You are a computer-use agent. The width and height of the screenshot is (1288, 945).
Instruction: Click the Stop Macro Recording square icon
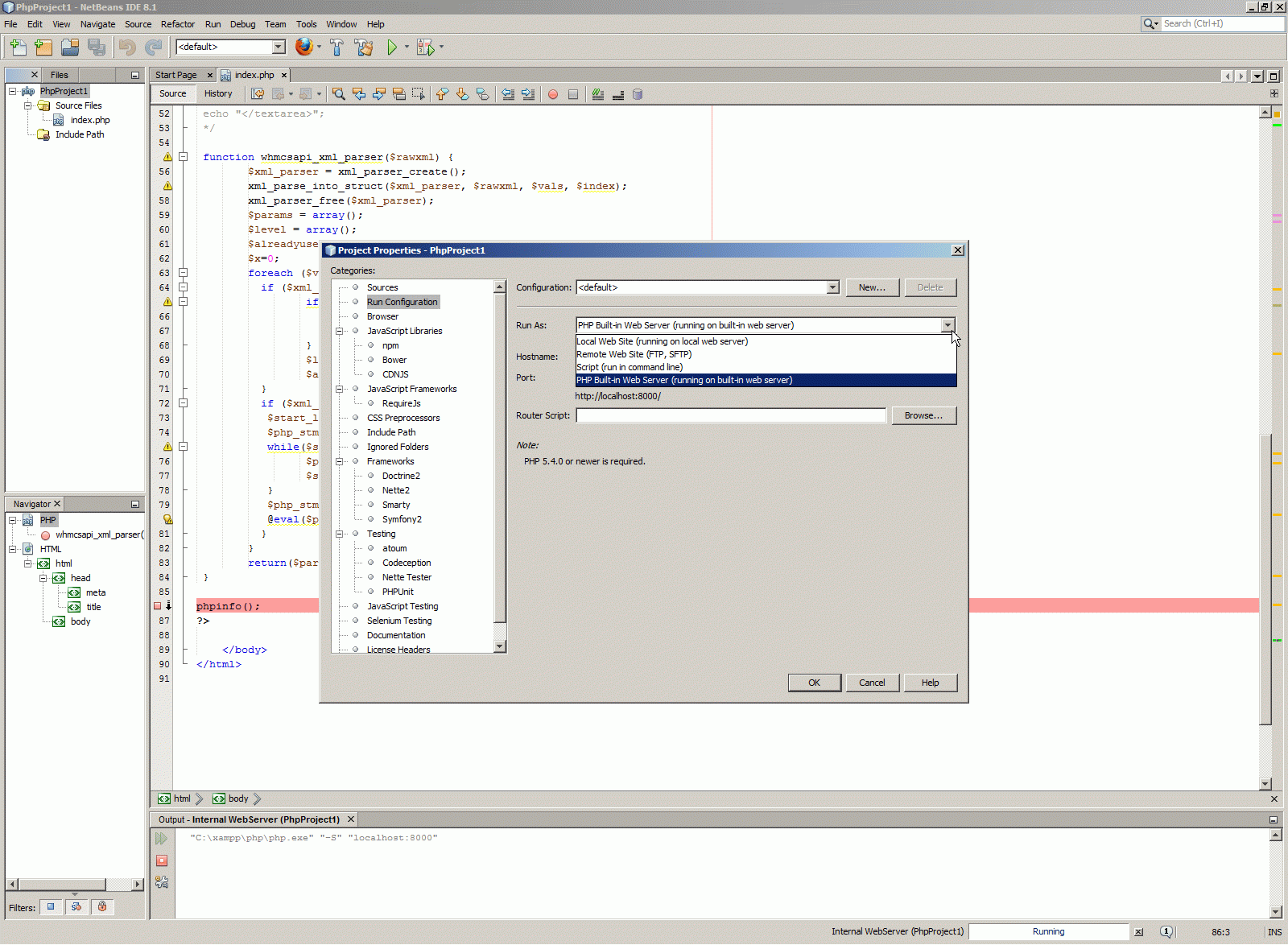[x=573, y=94]
